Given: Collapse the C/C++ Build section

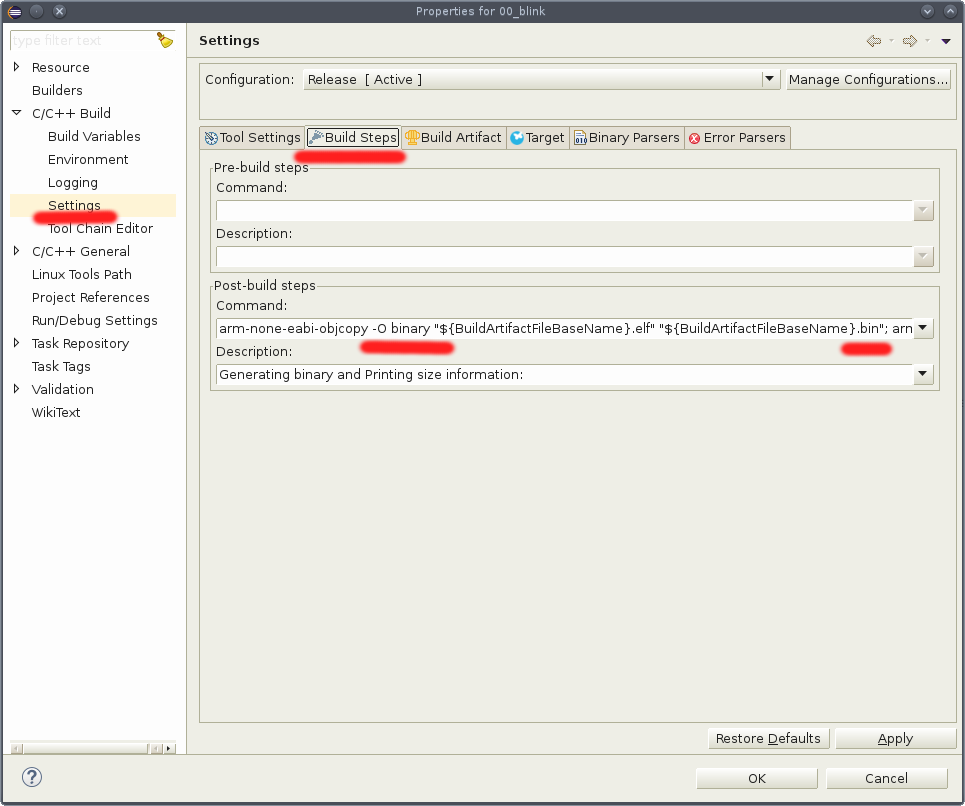Looking at the screenshot, I should [x=14, y=113].
